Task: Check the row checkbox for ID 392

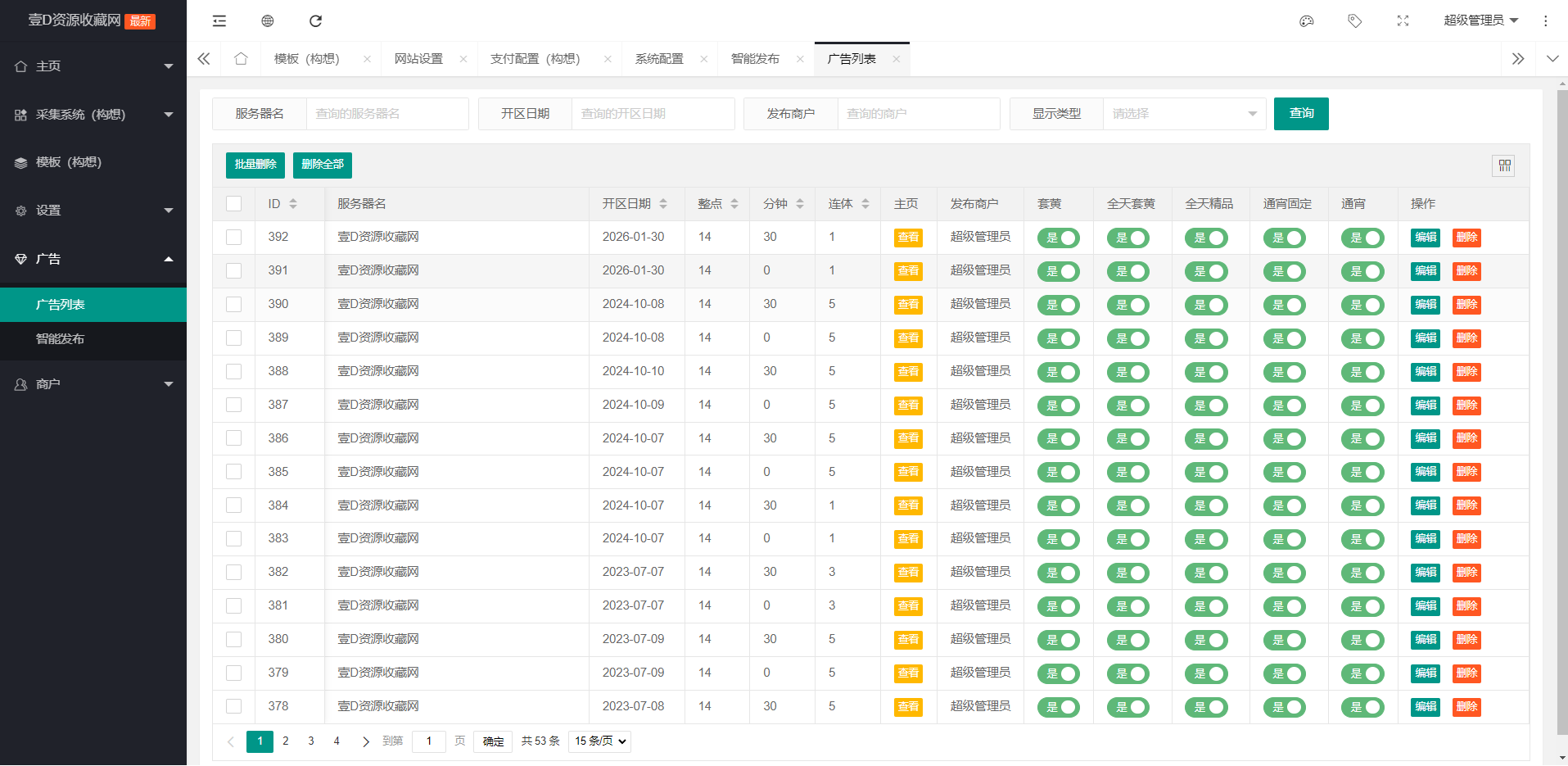Action: 234,238
